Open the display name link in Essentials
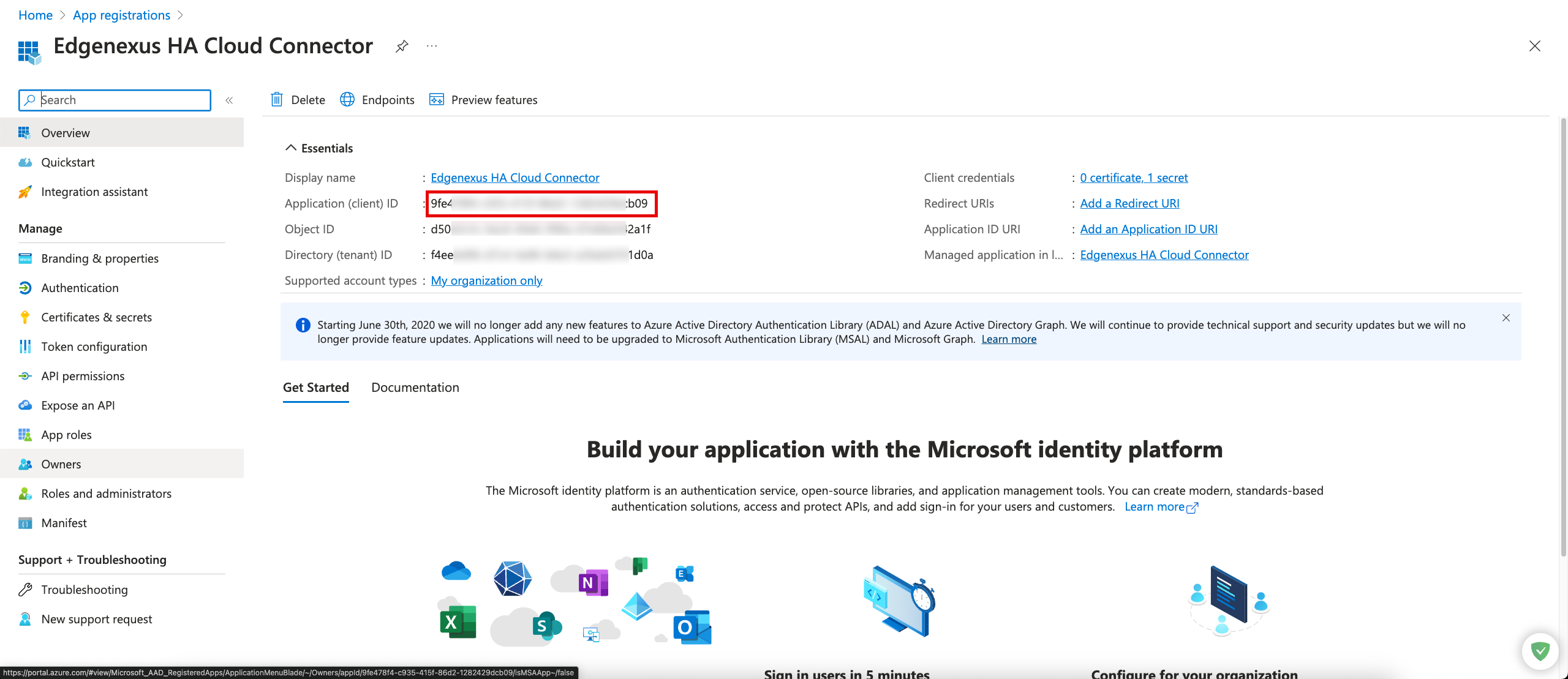Screen dimensions: 1568x679 point(514,178)
